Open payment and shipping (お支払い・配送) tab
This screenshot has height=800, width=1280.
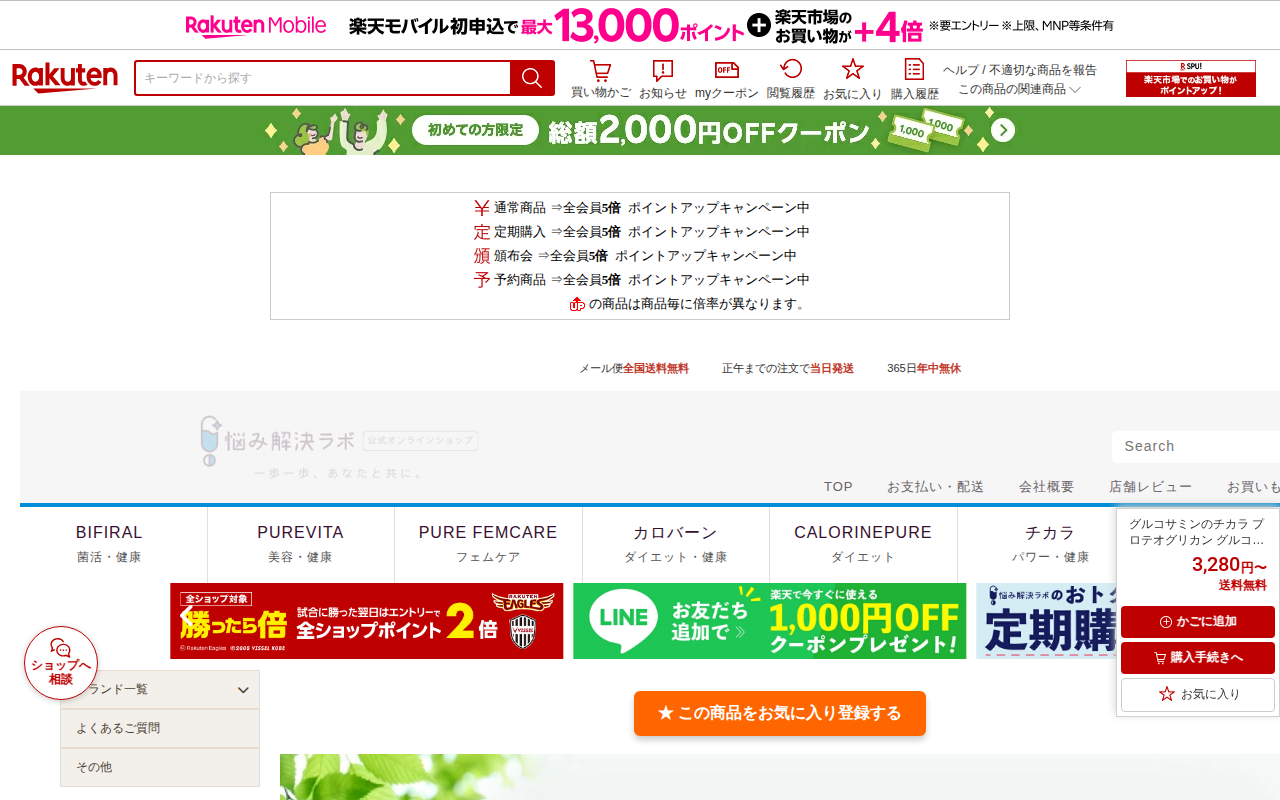pos(935,487)
